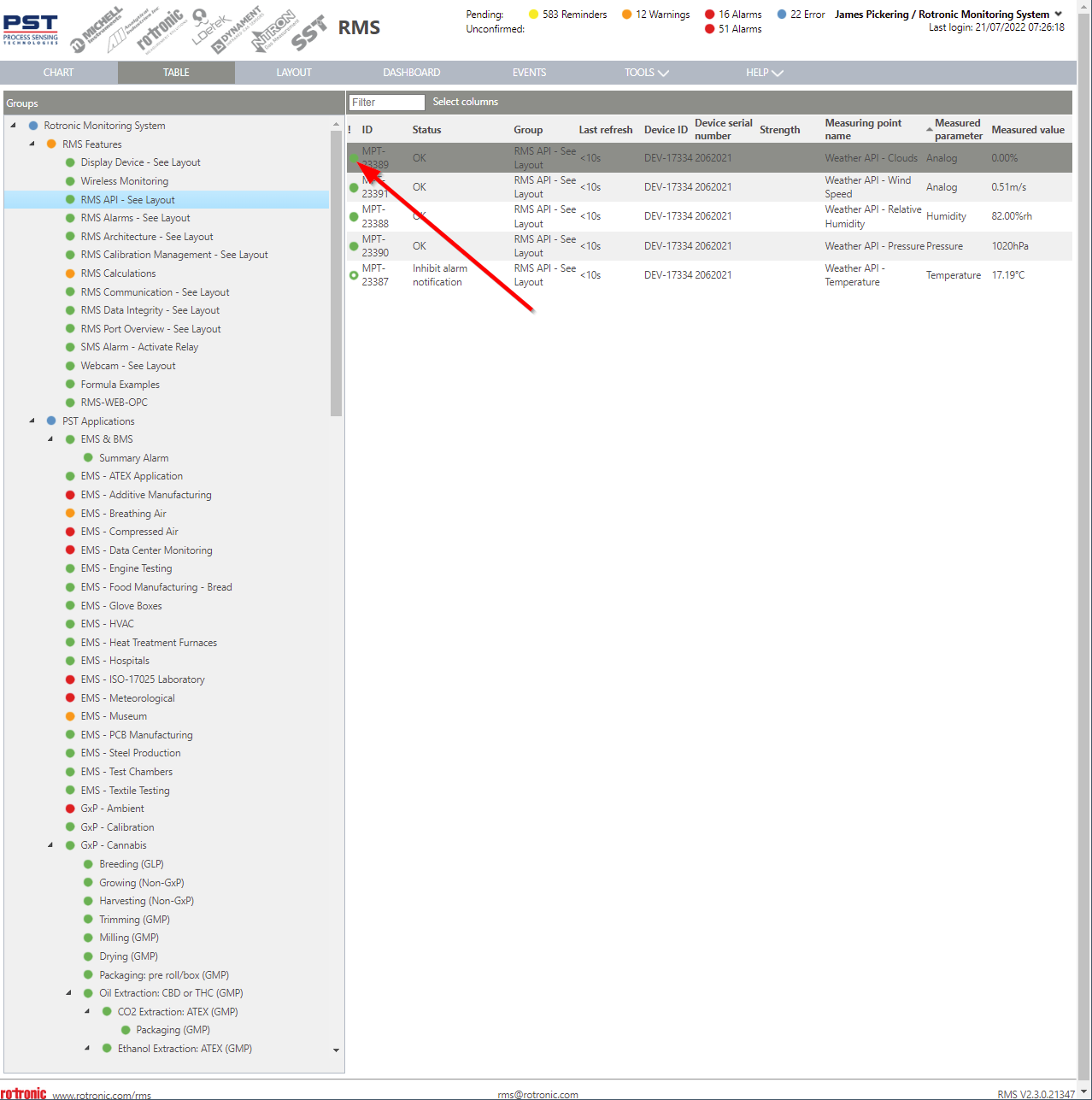Click the red 16 Alarms status dot
Screen dimensions: 1092x1100
pyautogui.click(x=709, y=15)
